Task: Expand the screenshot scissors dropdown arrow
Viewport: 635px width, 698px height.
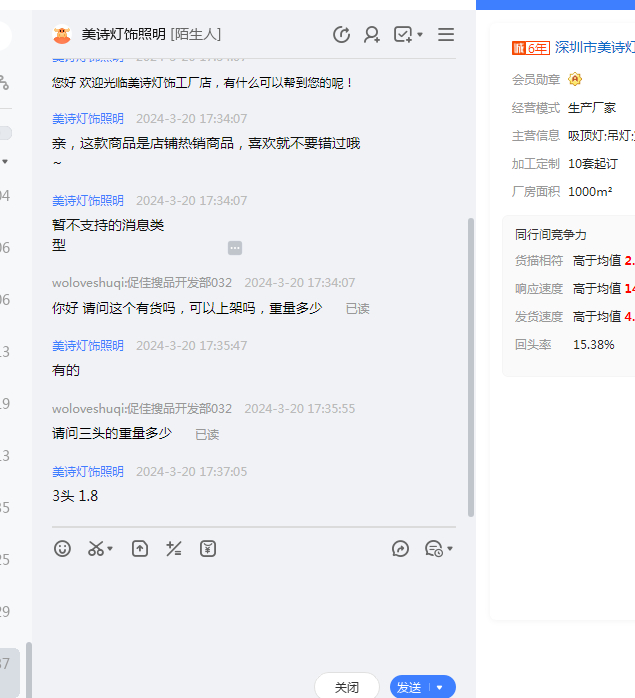Action: 110,549
